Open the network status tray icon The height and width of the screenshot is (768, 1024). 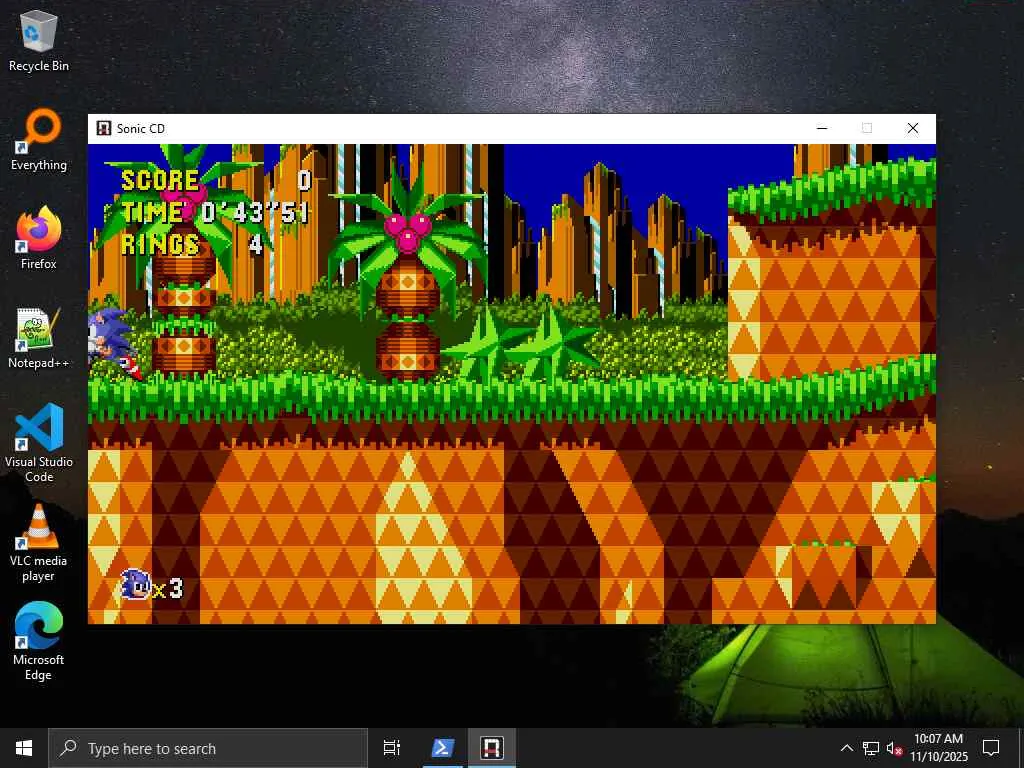pyautogui.click(x=871, y=748)
